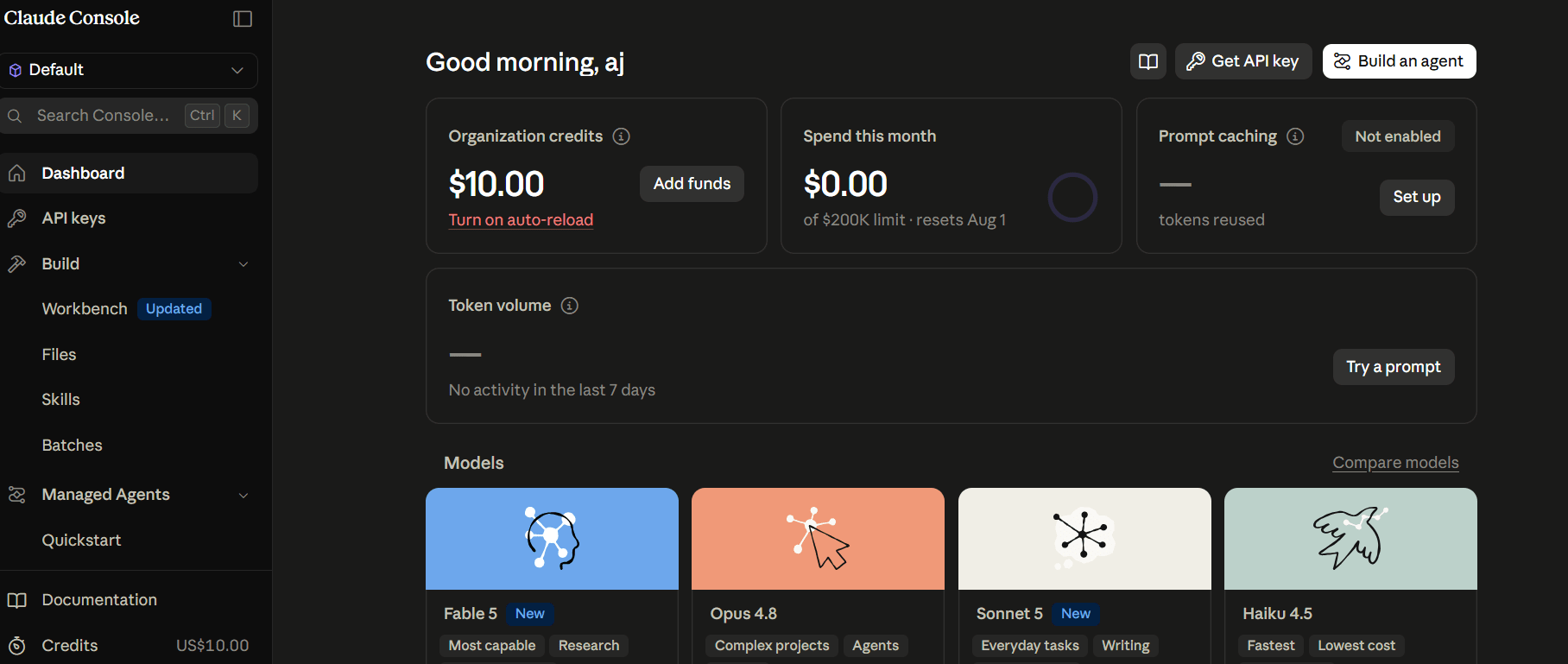Click the New badge beside Sonnet 5

tap(1076, 614)
